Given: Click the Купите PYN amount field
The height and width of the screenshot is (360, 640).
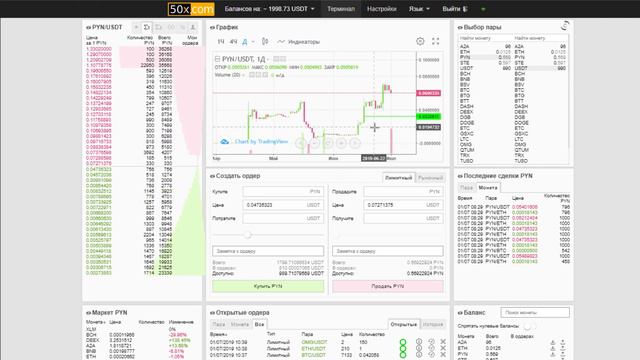Looking at the screenshot, I should 283,191.
